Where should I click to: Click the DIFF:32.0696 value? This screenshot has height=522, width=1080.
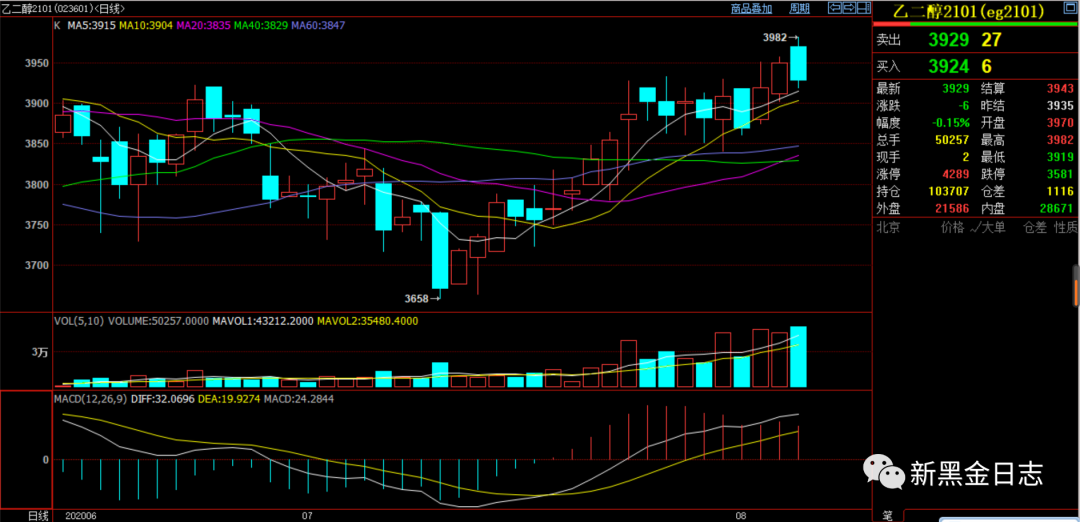click(x=163, y=399)
